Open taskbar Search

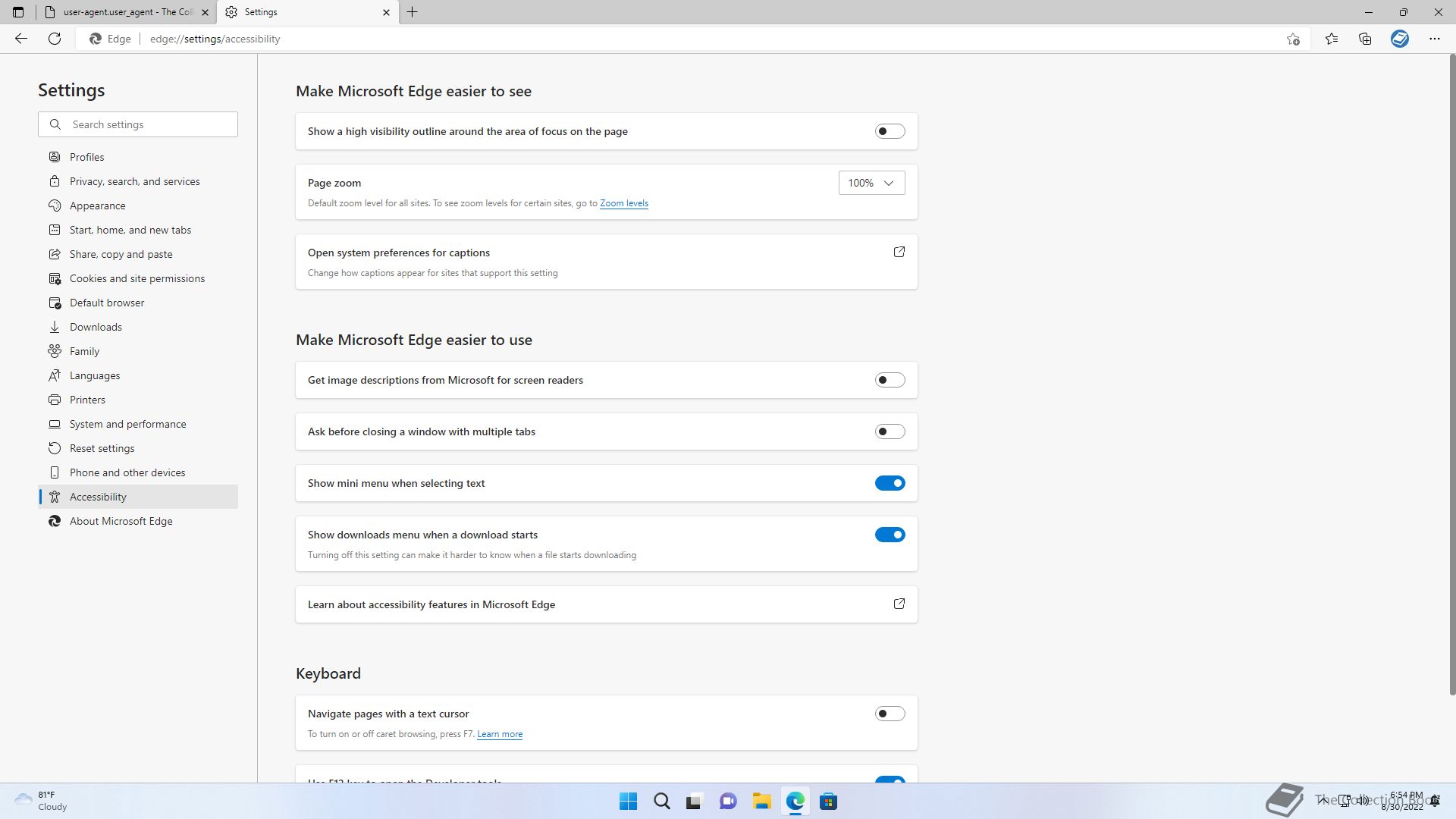coord(661,802)
